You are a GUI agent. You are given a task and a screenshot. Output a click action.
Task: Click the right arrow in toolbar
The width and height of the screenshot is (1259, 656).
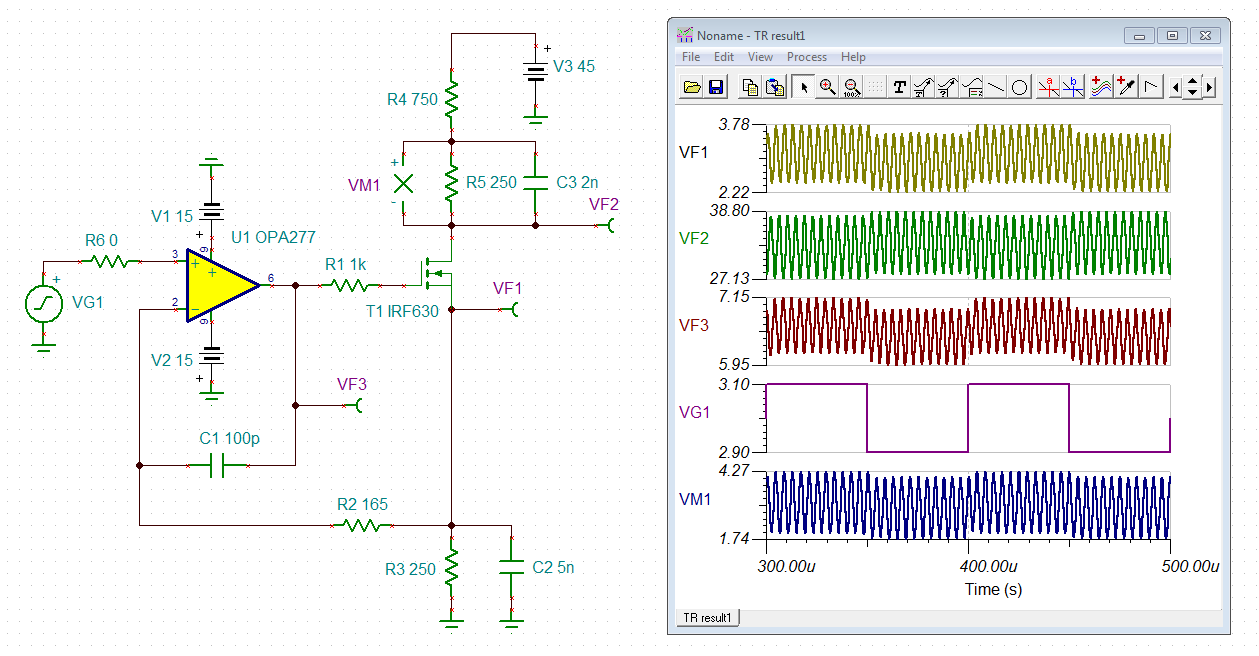(x=1210, y=88)
